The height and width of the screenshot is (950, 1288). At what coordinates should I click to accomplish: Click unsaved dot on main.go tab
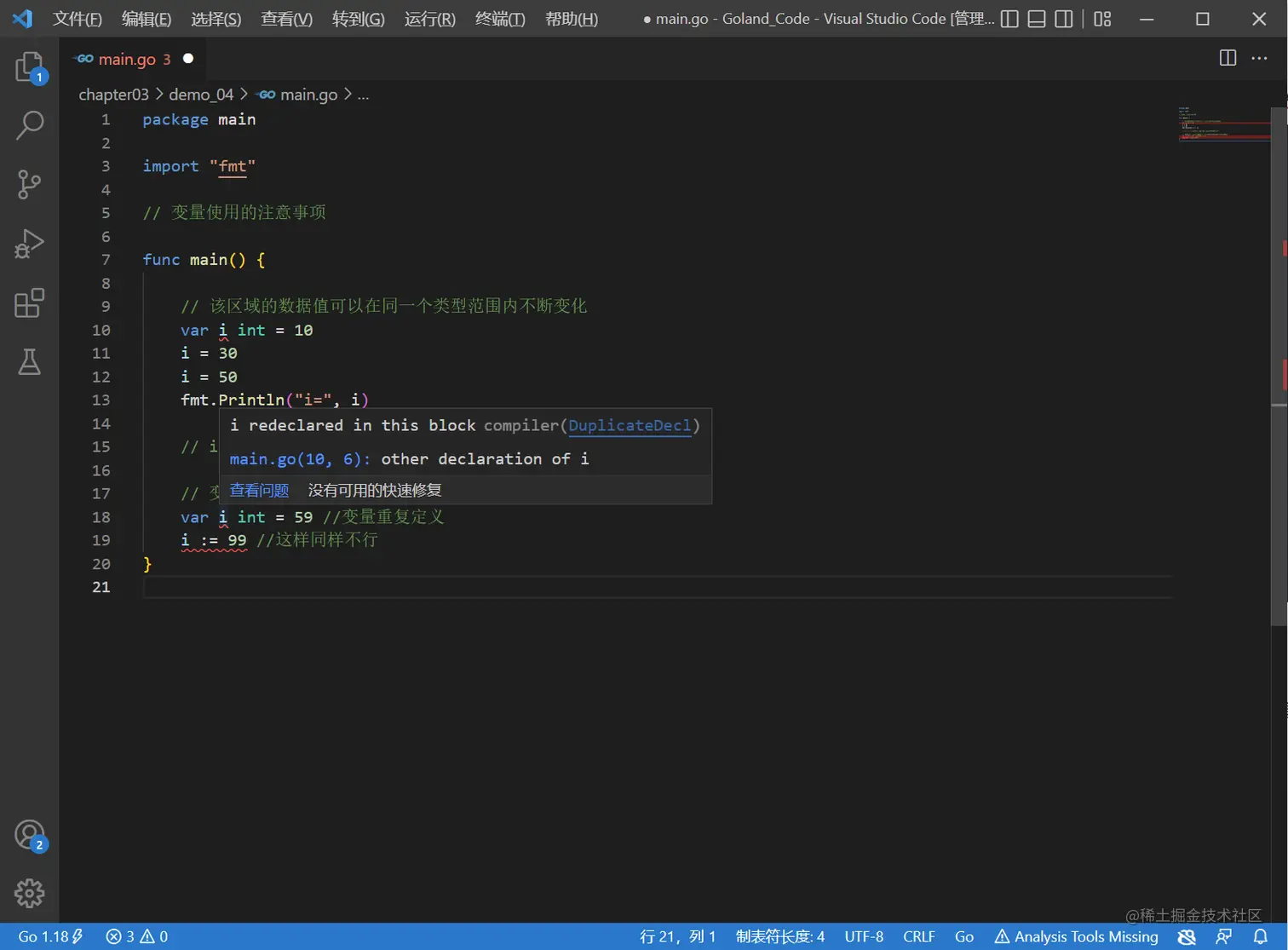click(188, 58)
